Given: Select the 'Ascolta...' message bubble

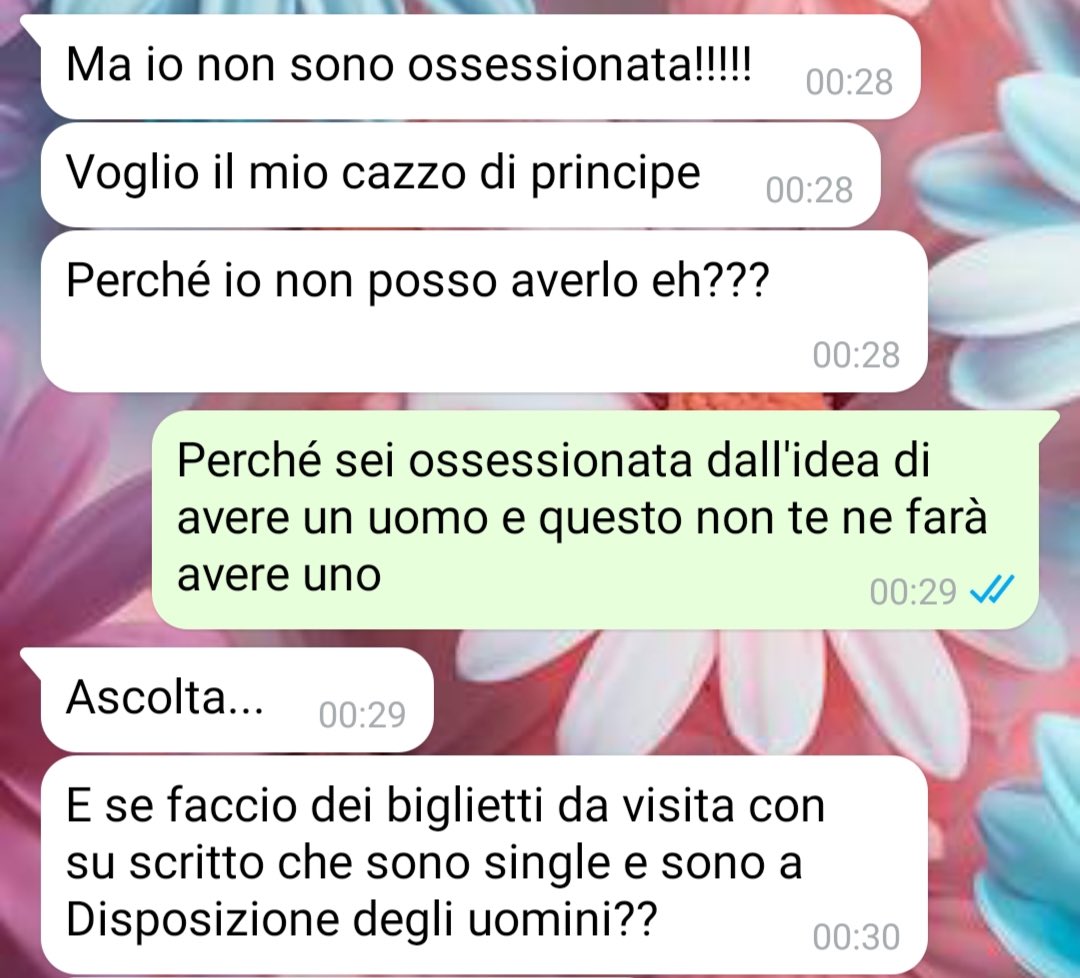Looking at the screenshot, I should [237, 700].
